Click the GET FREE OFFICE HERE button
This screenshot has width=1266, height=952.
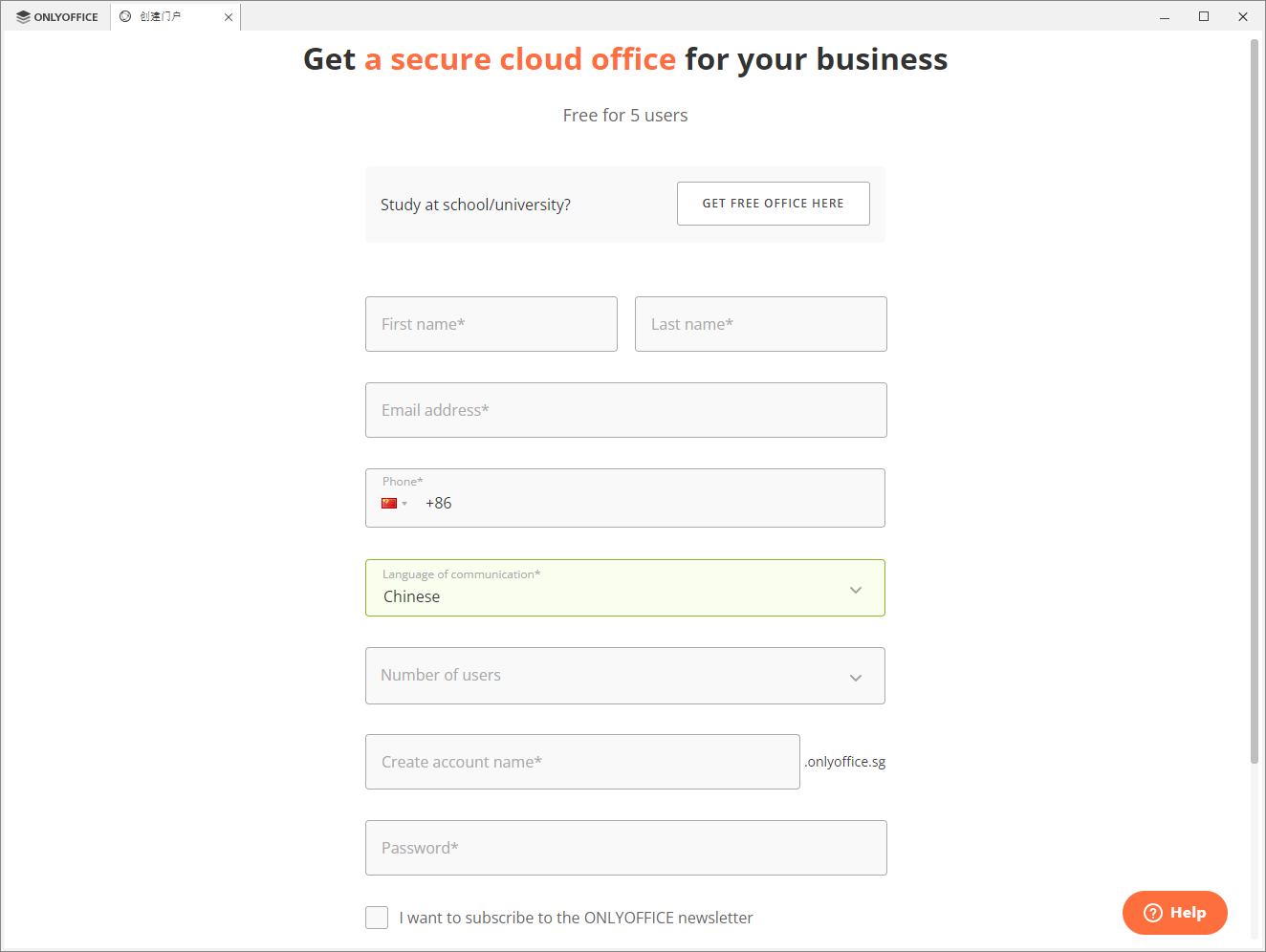pos(773,204)
